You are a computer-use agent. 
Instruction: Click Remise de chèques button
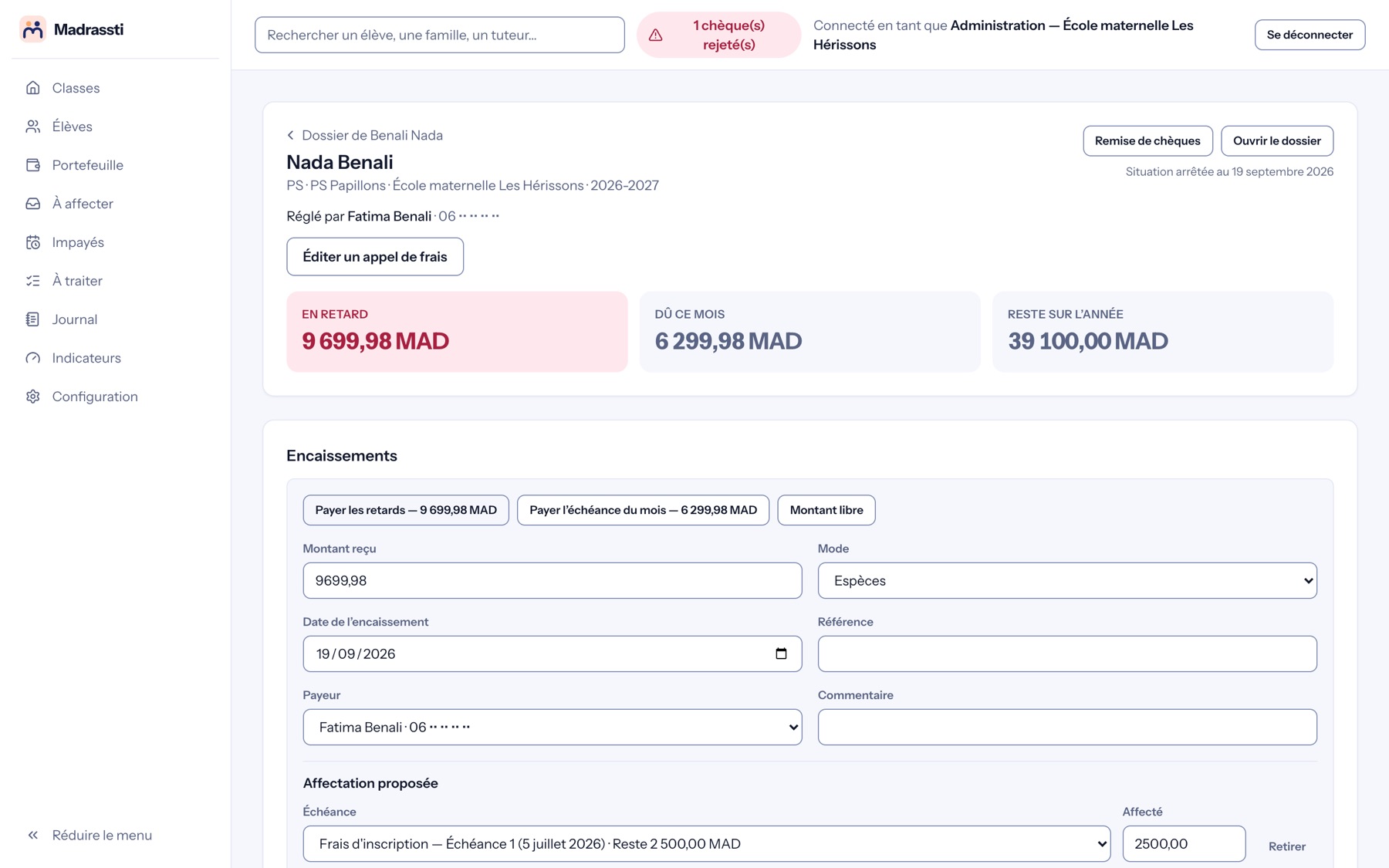coord(1147,141)
